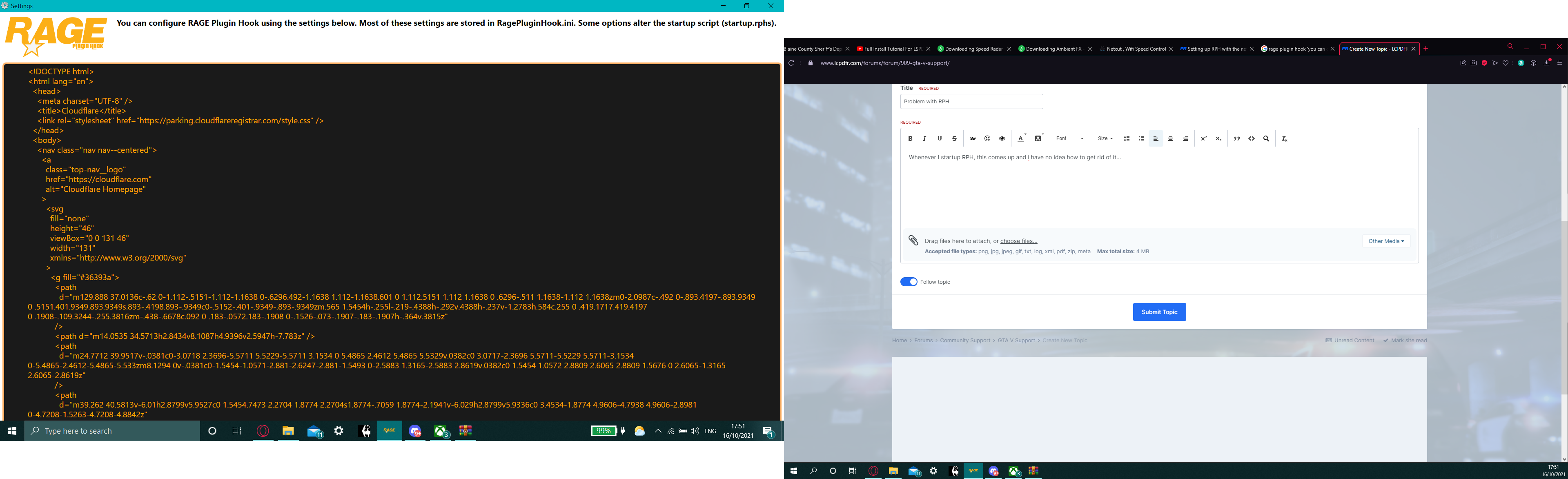Click the choose files link

pos(1018,241)
